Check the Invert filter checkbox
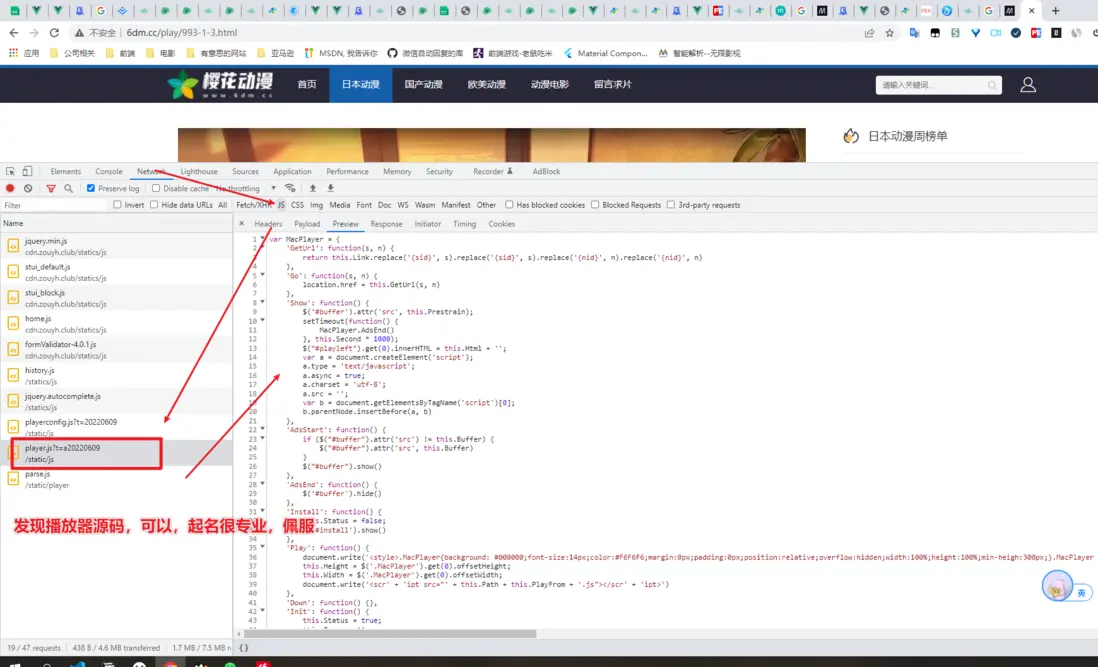This screenshot has height=667, width=1098. (x=117, y=205)
